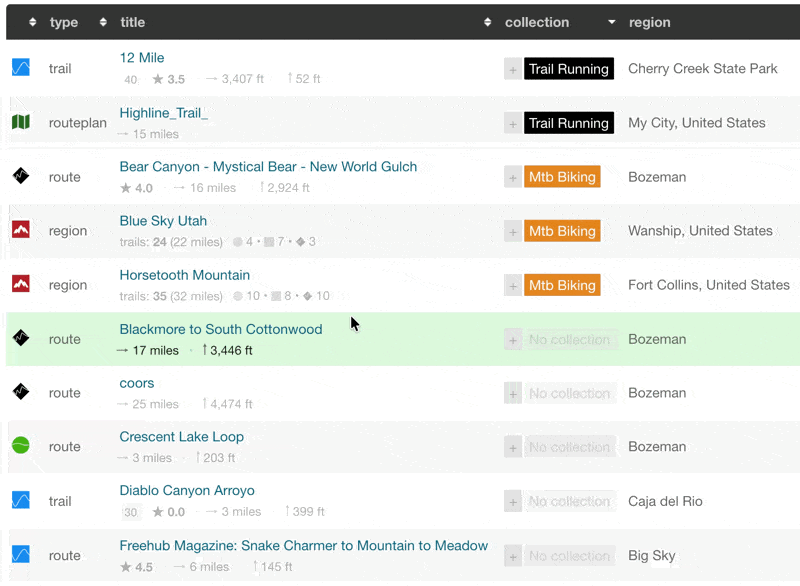Sort by collection column header
This screenshot has height=586, width=800.
[537, 22]
